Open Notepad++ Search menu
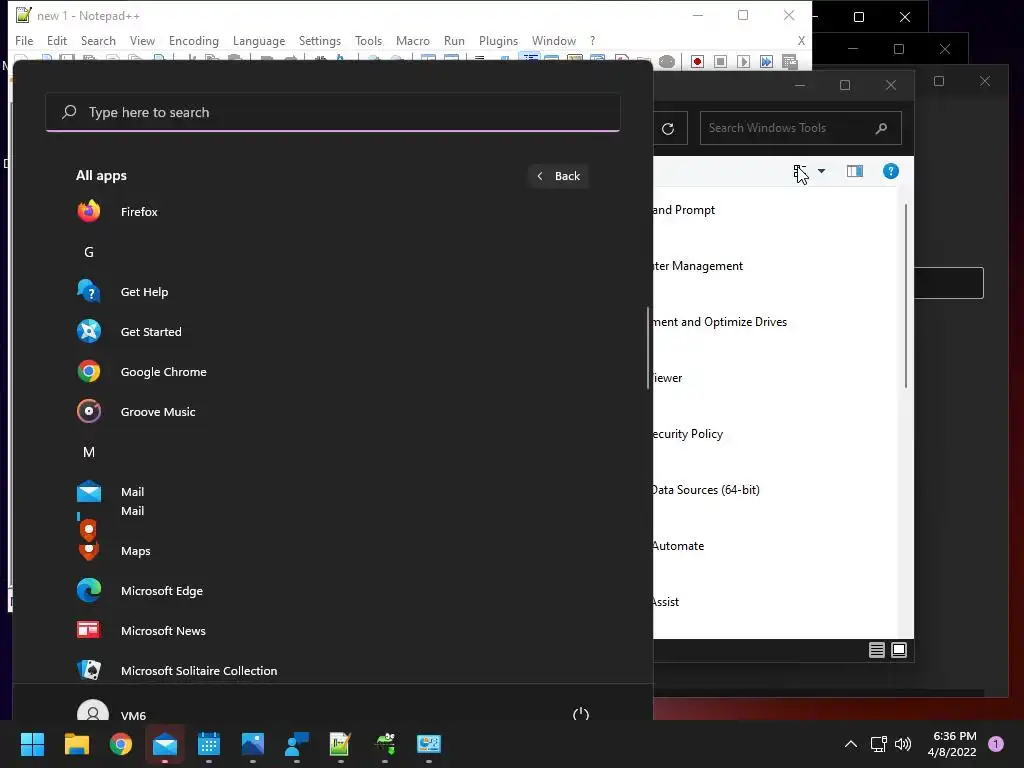1024x768 pixels. click(98, 40)
